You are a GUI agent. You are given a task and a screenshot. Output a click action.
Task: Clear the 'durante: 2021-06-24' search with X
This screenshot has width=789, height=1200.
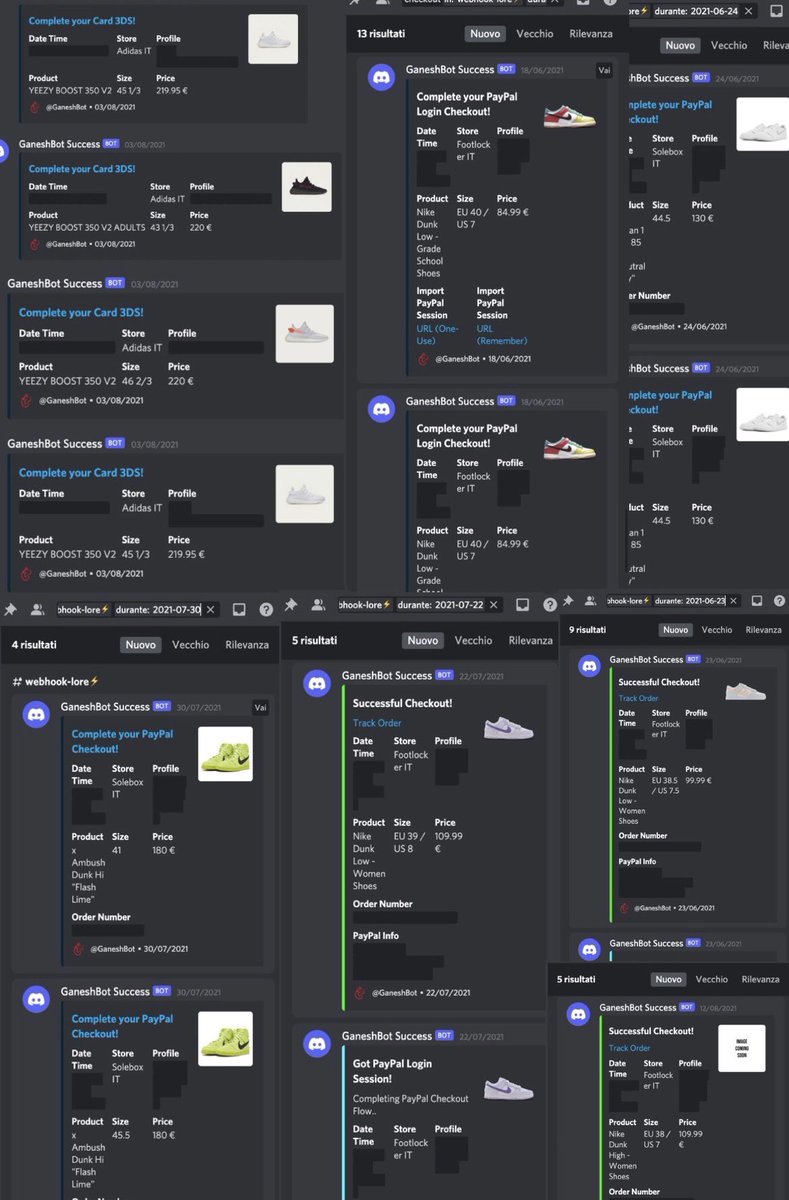(746, 11)
